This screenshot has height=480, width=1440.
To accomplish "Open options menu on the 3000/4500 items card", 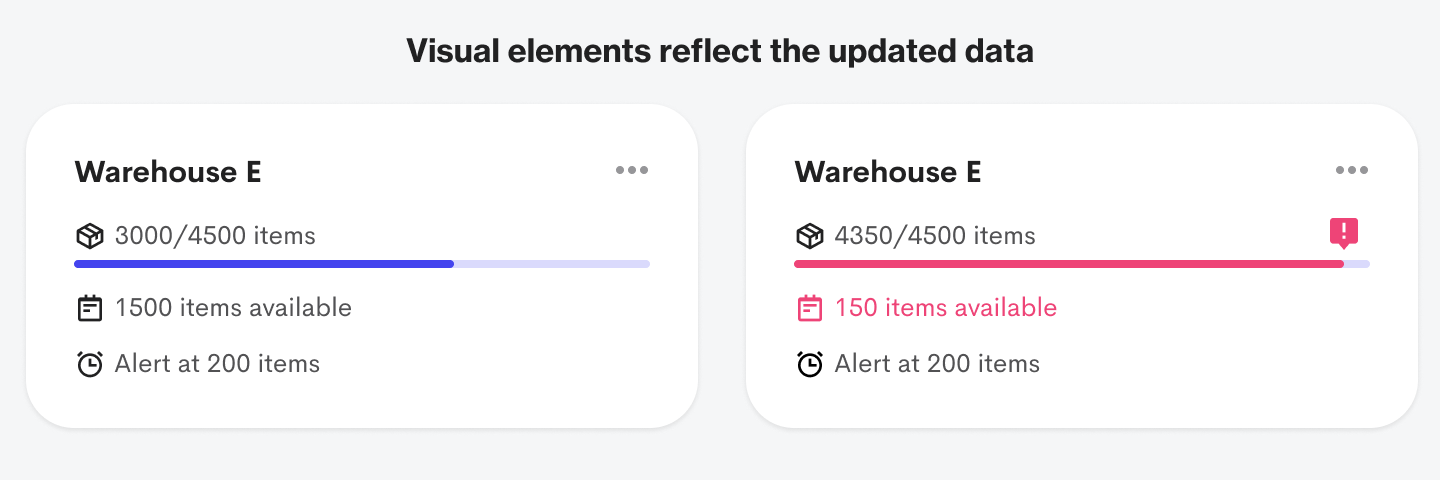I will (x=632, y=171).
